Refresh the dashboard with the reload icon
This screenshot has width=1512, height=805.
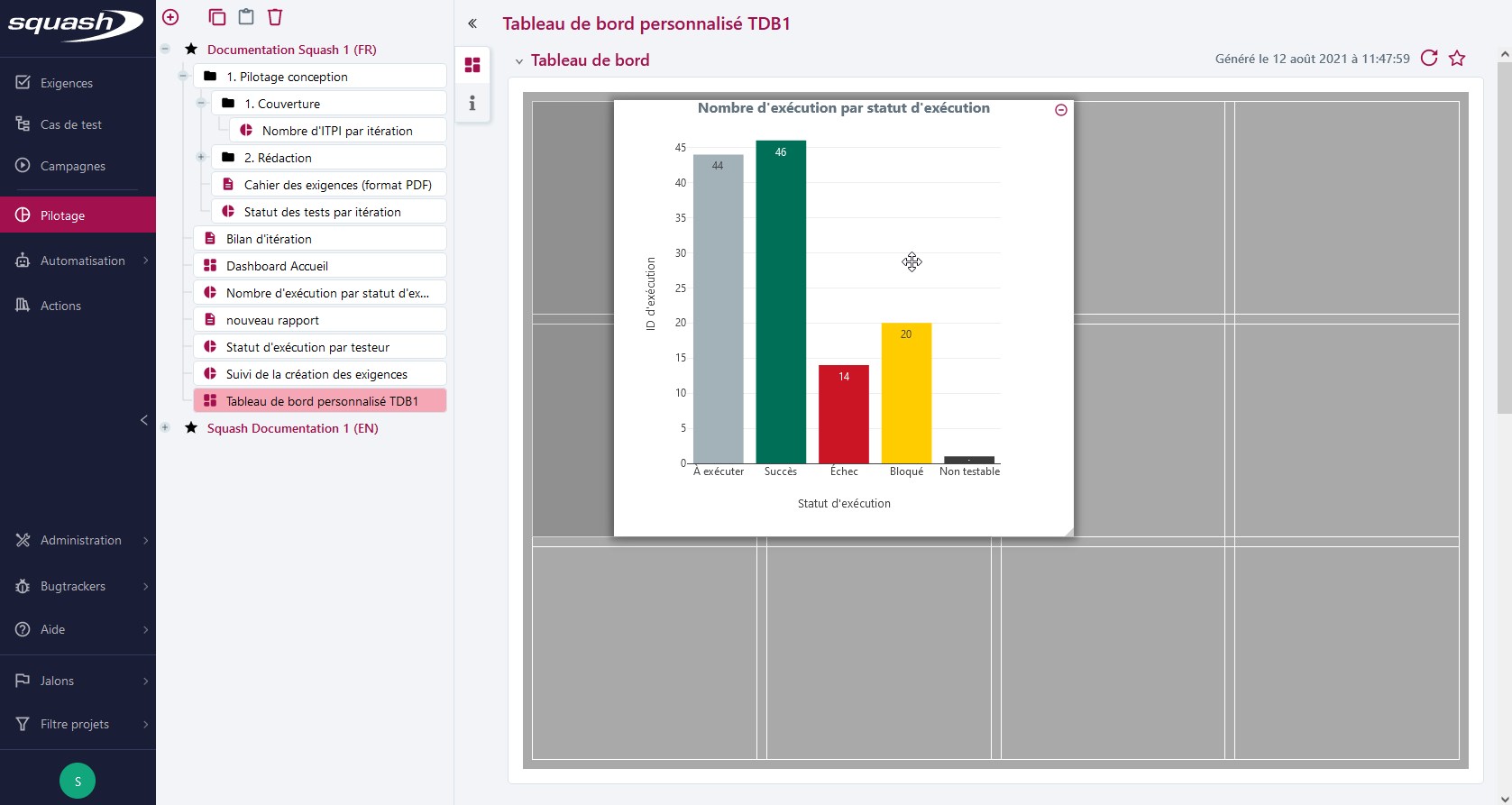(x=1429, y=59)
